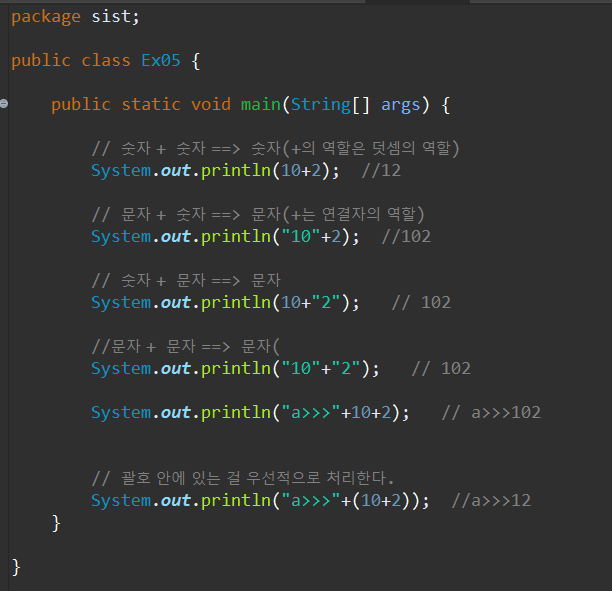Image resolution: width=612 pixels, height=591 pixels.
Task: Click the 'public class' keywords
Action: (x=71, y=61)
